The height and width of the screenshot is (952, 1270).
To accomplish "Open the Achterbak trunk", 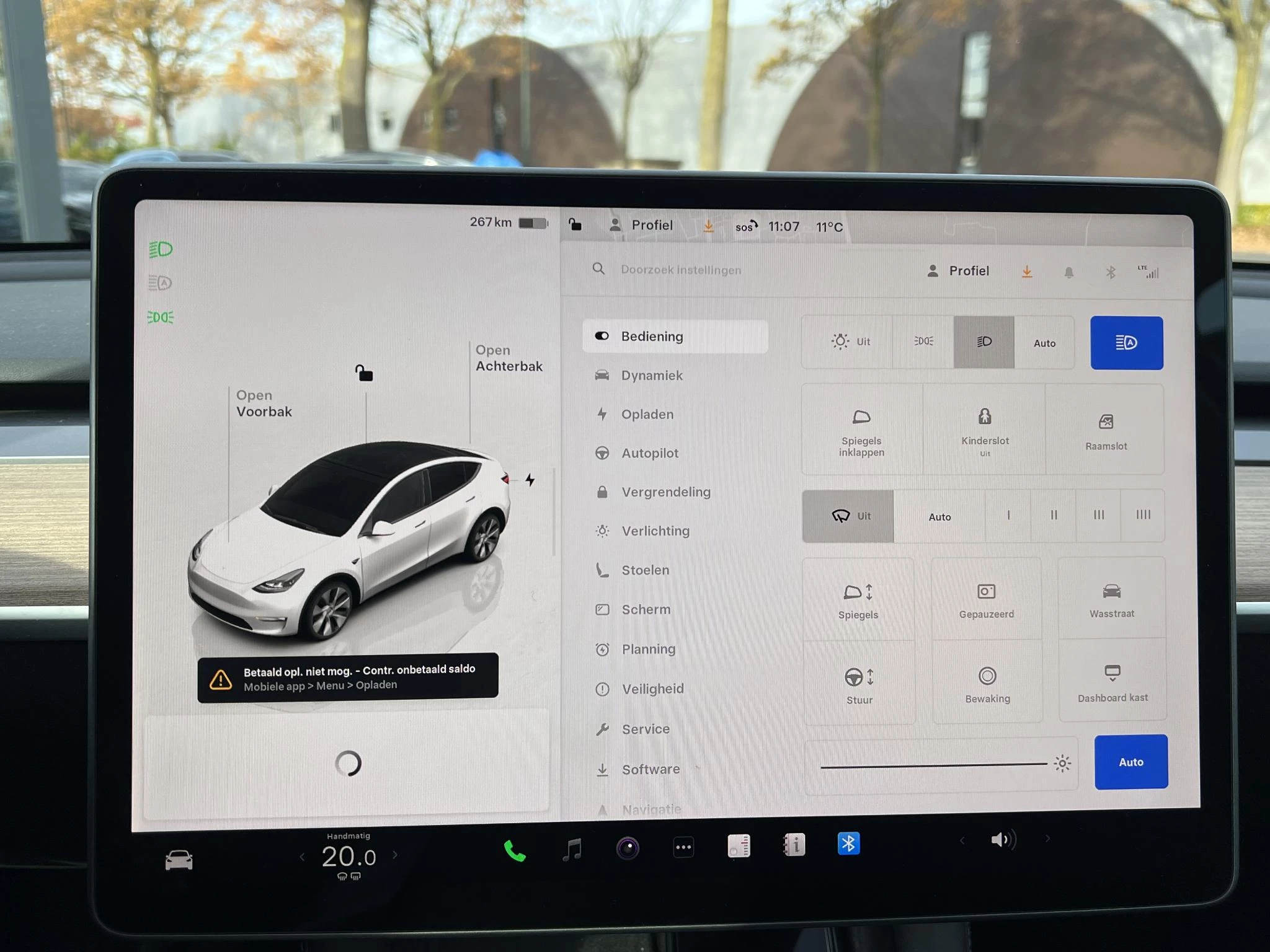I will 509,358.
